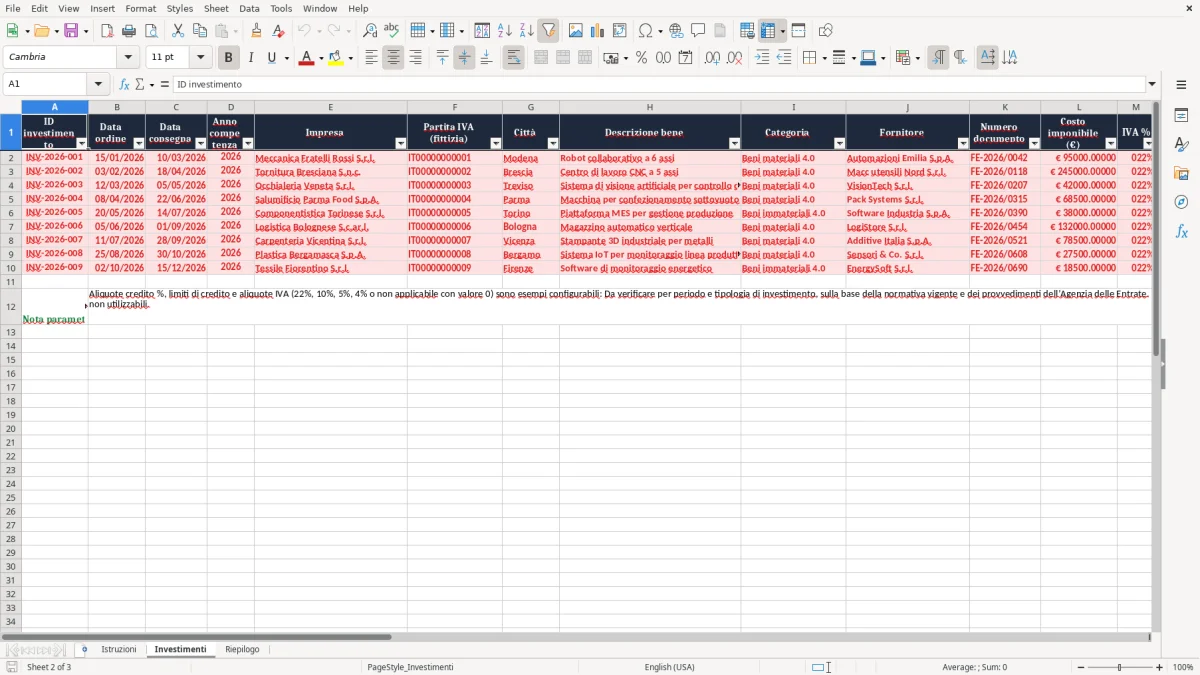The height and width of the screenshot is (675, 1200).
Task: Click the Font Color red swatch
Action: click(306, 58)
